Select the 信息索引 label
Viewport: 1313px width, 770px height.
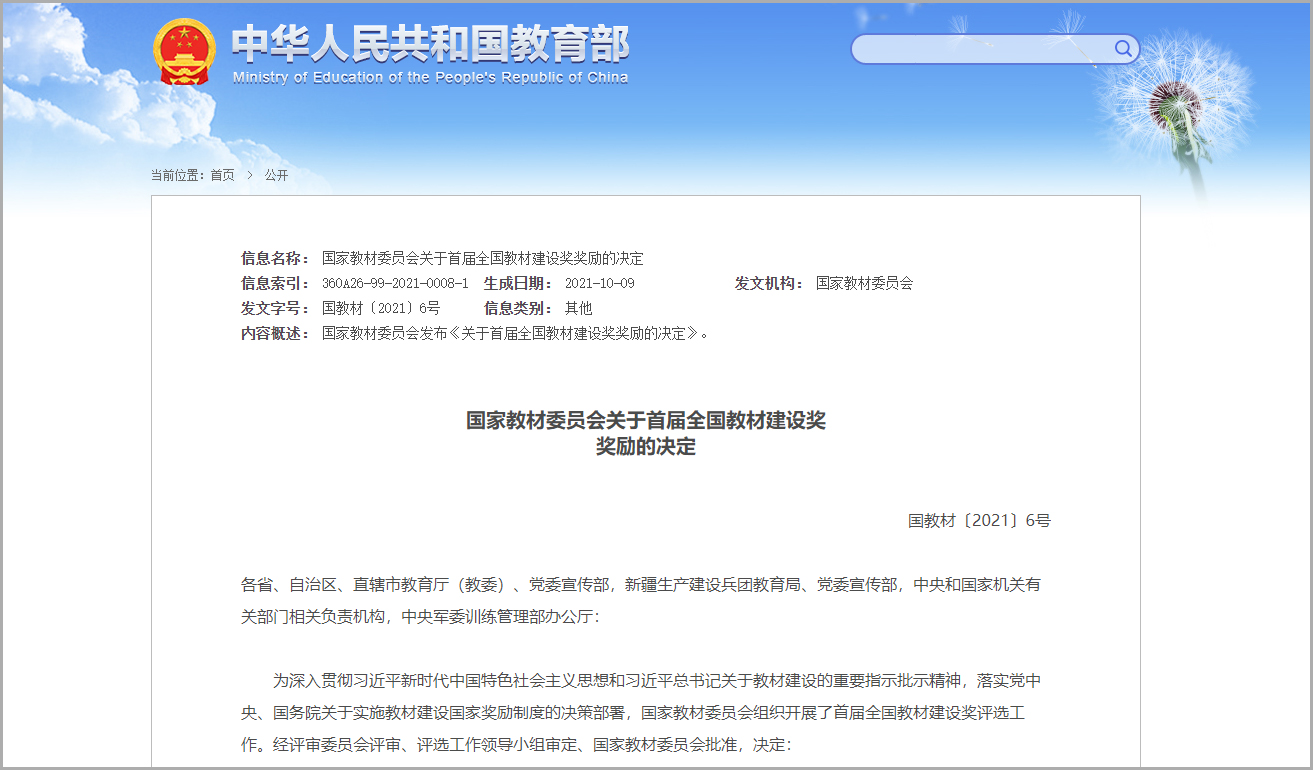click(275, 283)
